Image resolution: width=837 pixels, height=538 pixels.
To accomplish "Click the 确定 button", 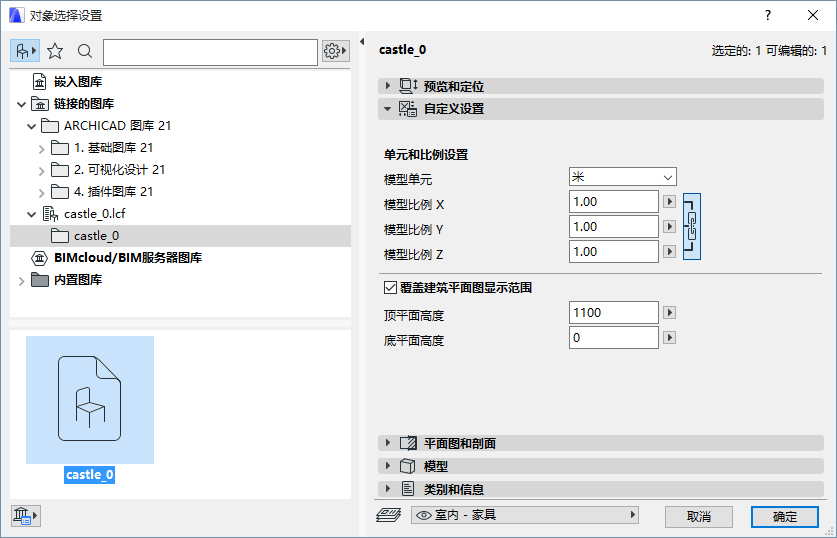I will click(x=785, y=516).
